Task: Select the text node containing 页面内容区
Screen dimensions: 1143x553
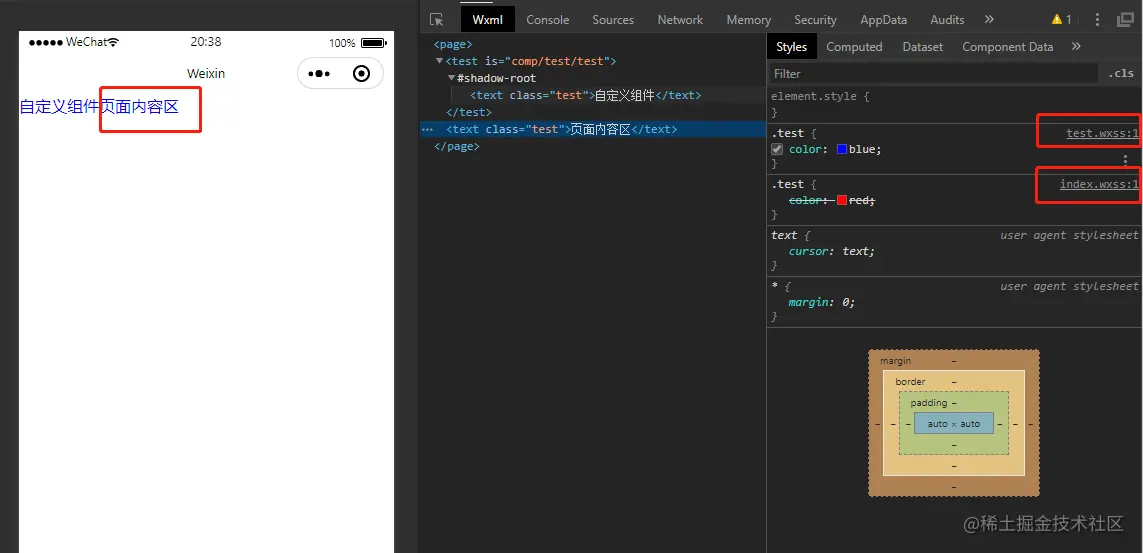Action: tap(561, 130)
